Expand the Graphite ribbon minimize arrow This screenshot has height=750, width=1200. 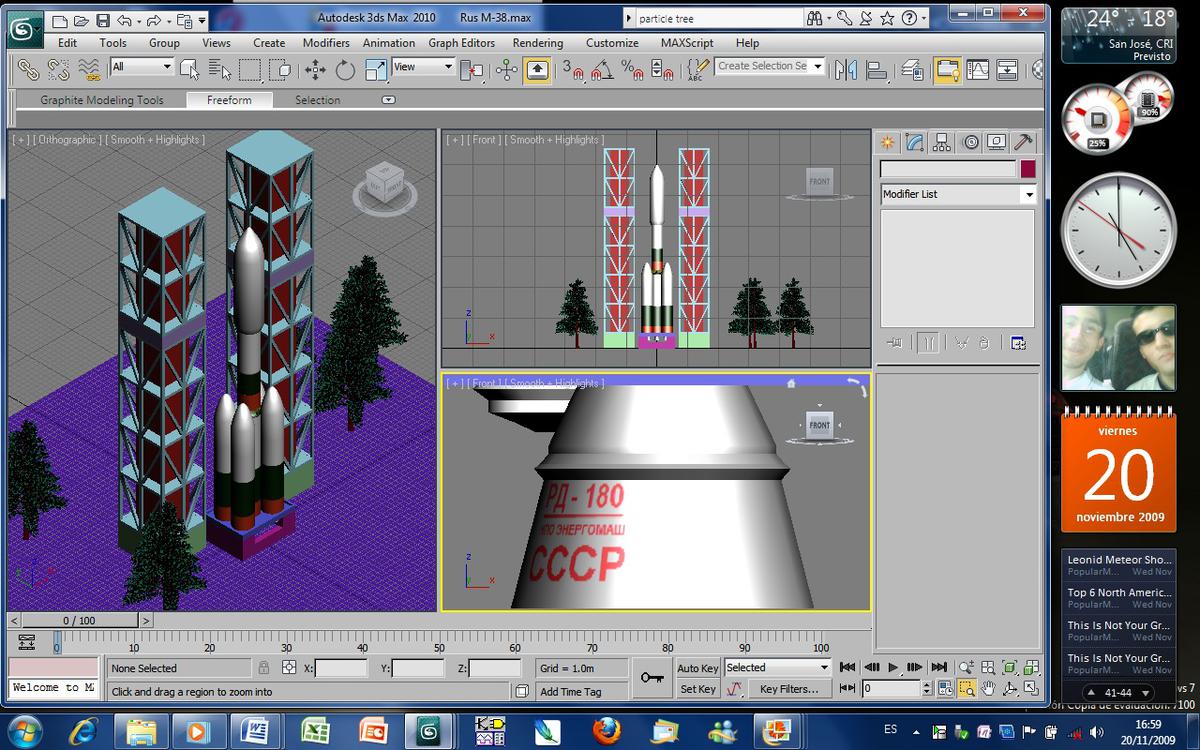click(x=389, y=100)
